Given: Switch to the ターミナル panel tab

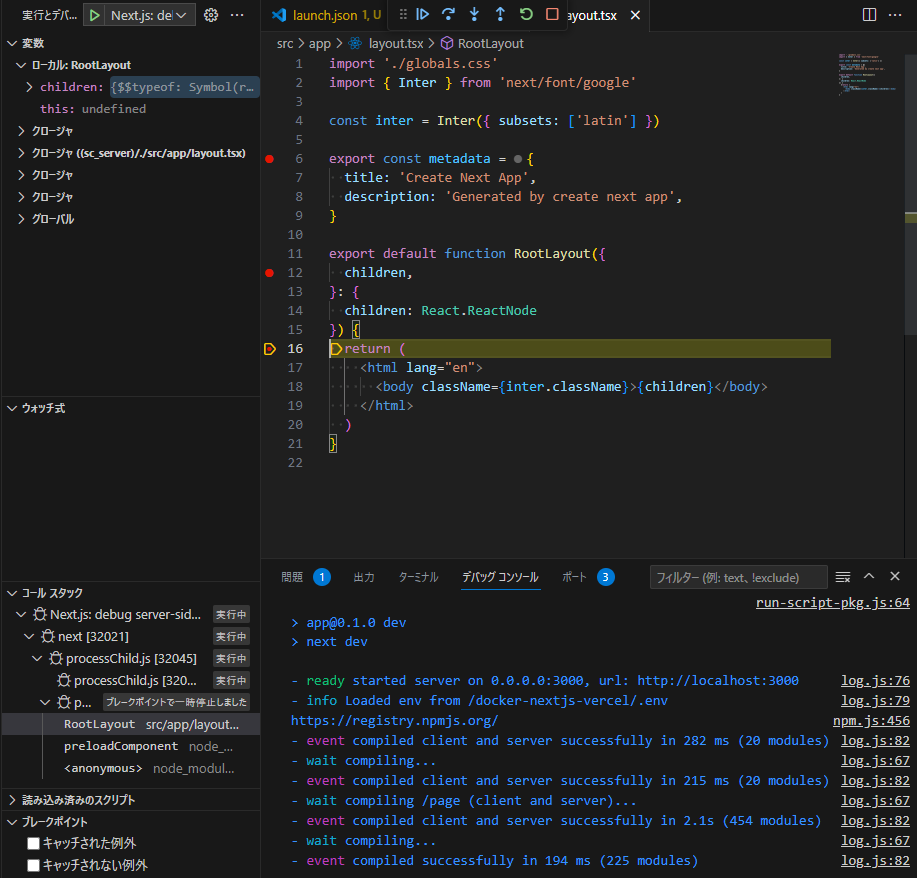Looking at the screenshot, I should pyautogui.click(x=418, y=577).
